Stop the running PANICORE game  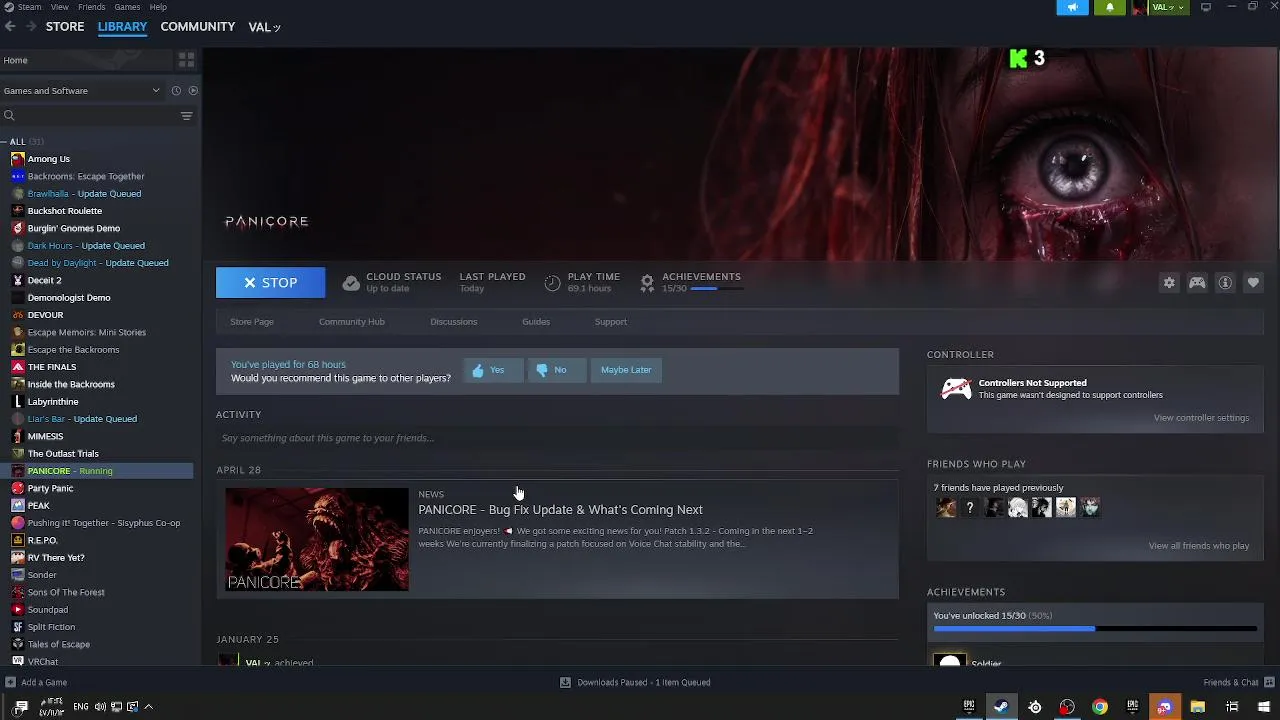click(271, 283)
